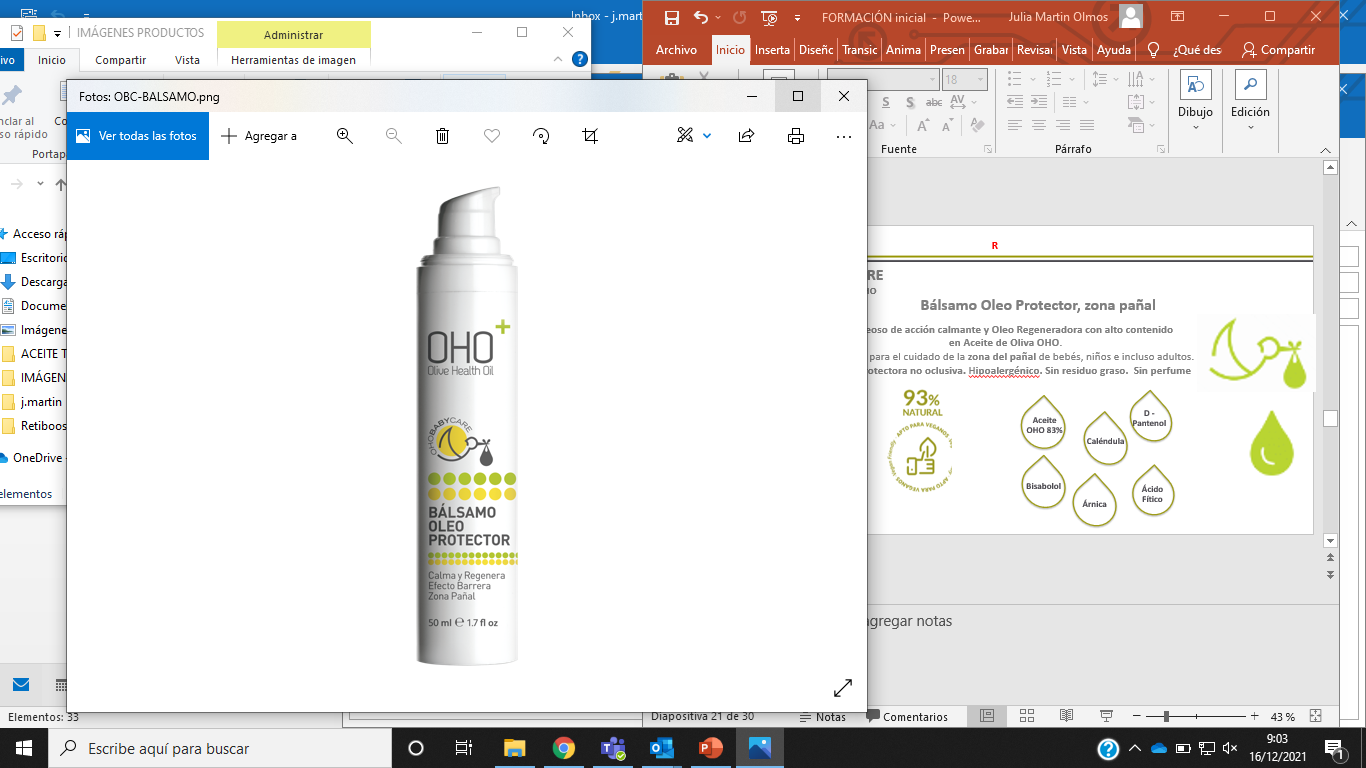The height and width of the screenshot is (768, 1366).
Task: Share the photo with the share icon
Action: point(746,136)
